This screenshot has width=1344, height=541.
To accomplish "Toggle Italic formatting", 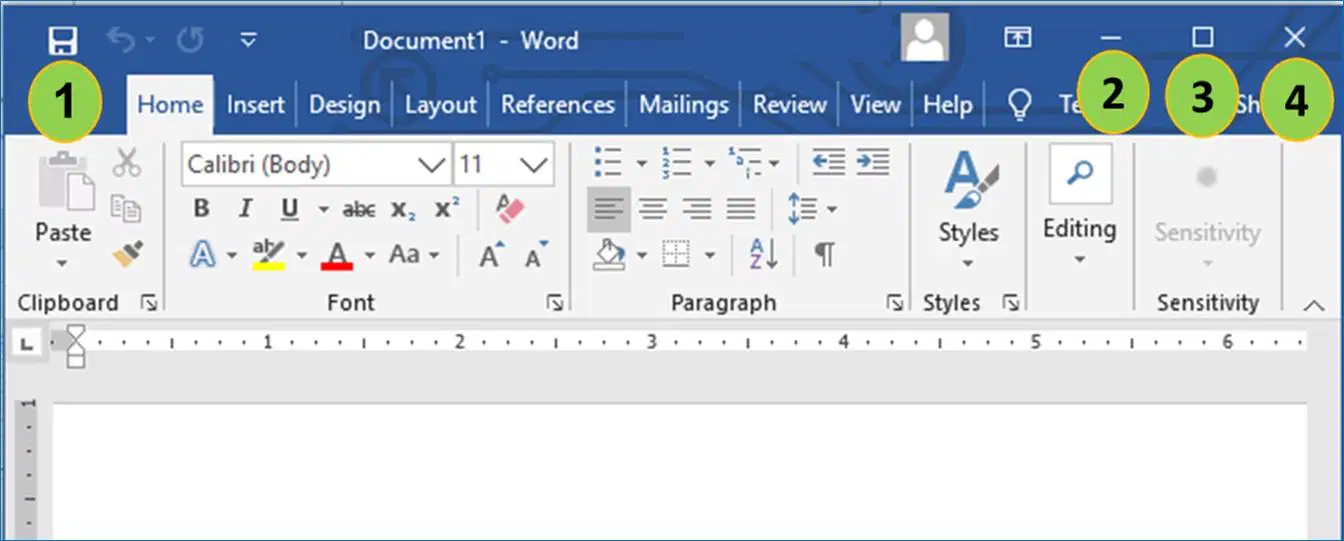I will pyautogui.click(x=245, y=209).
